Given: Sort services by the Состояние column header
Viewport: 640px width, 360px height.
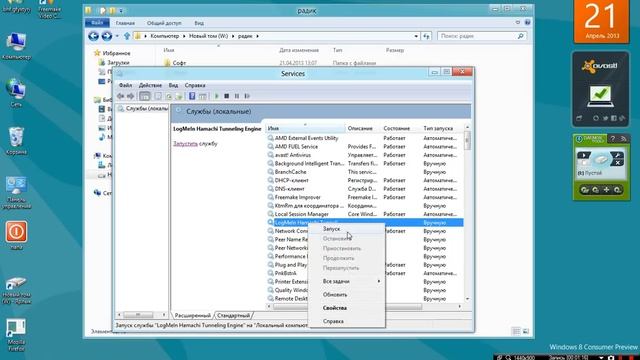Looking at the screenshot, I should pyautogui.click(x=400, y=128).
